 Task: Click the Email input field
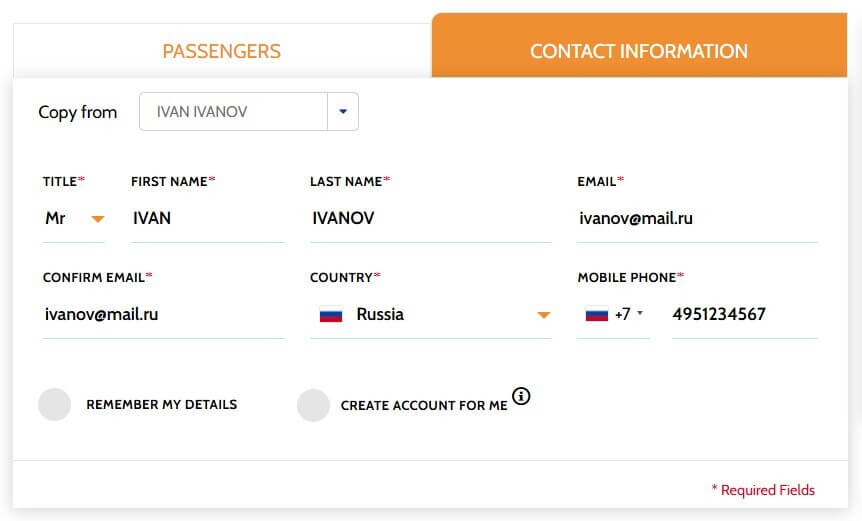(697, 219)
